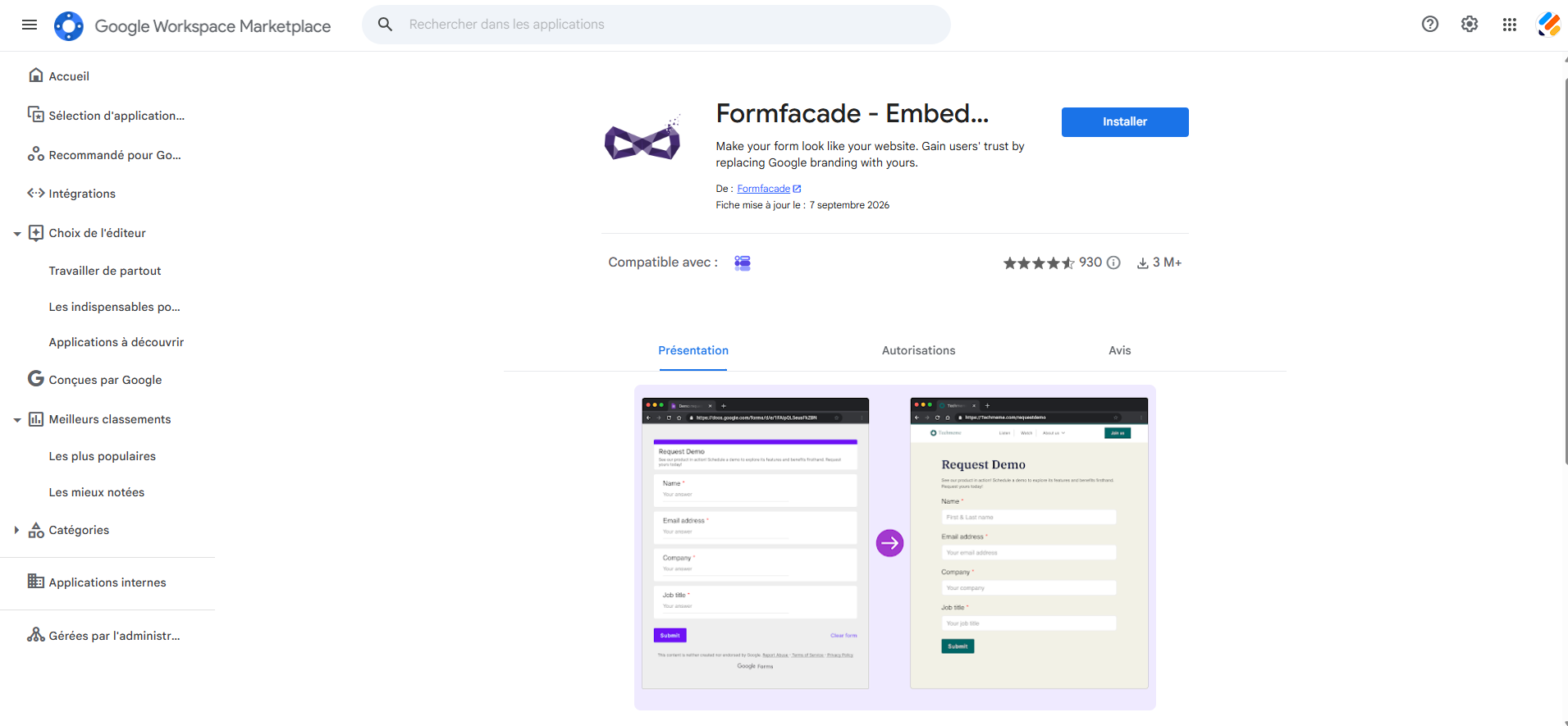Open Travailler de partout
1568x726 pixels.
pos(105,271)
